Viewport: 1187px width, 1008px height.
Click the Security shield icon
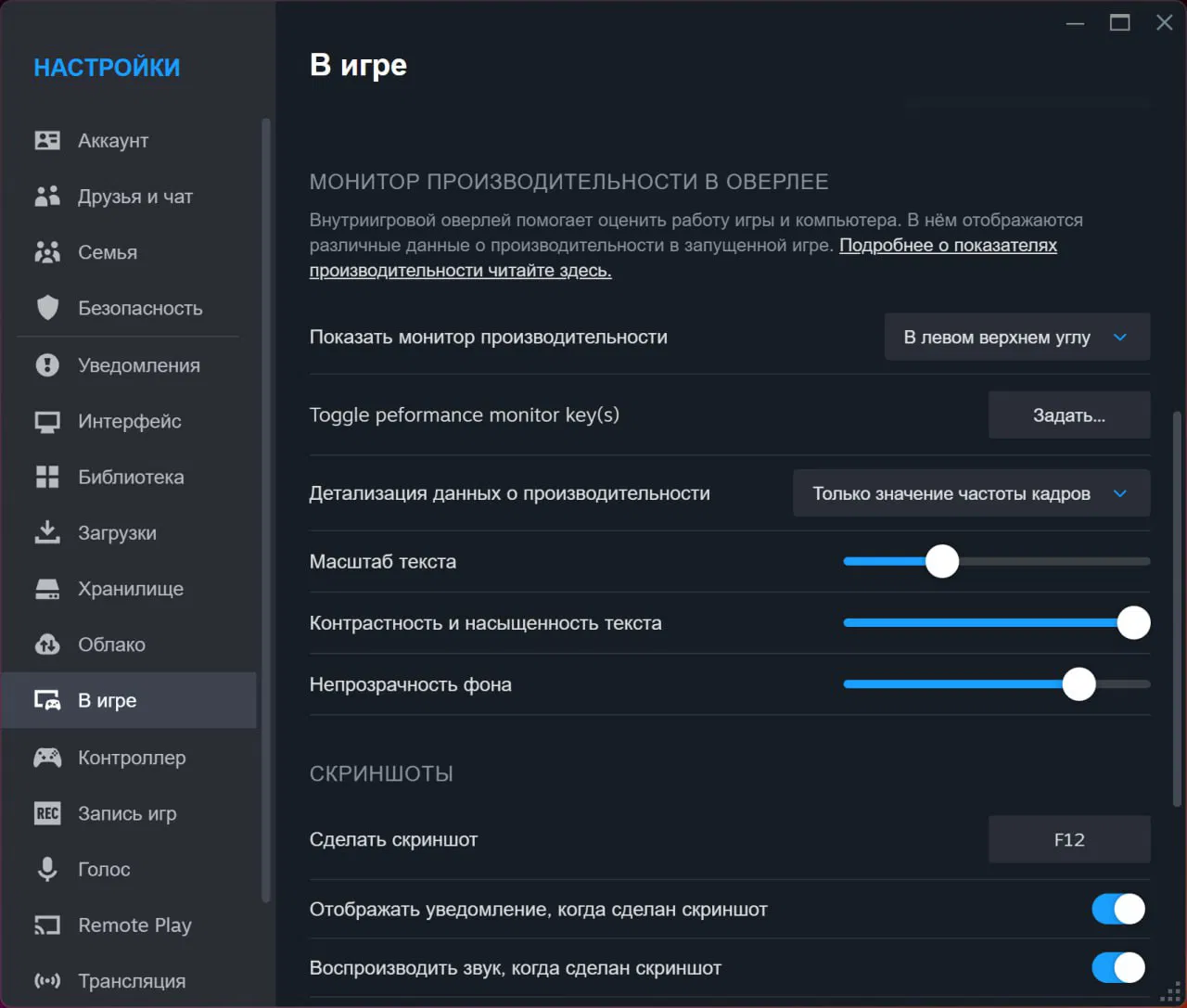(x=47, y=308)
